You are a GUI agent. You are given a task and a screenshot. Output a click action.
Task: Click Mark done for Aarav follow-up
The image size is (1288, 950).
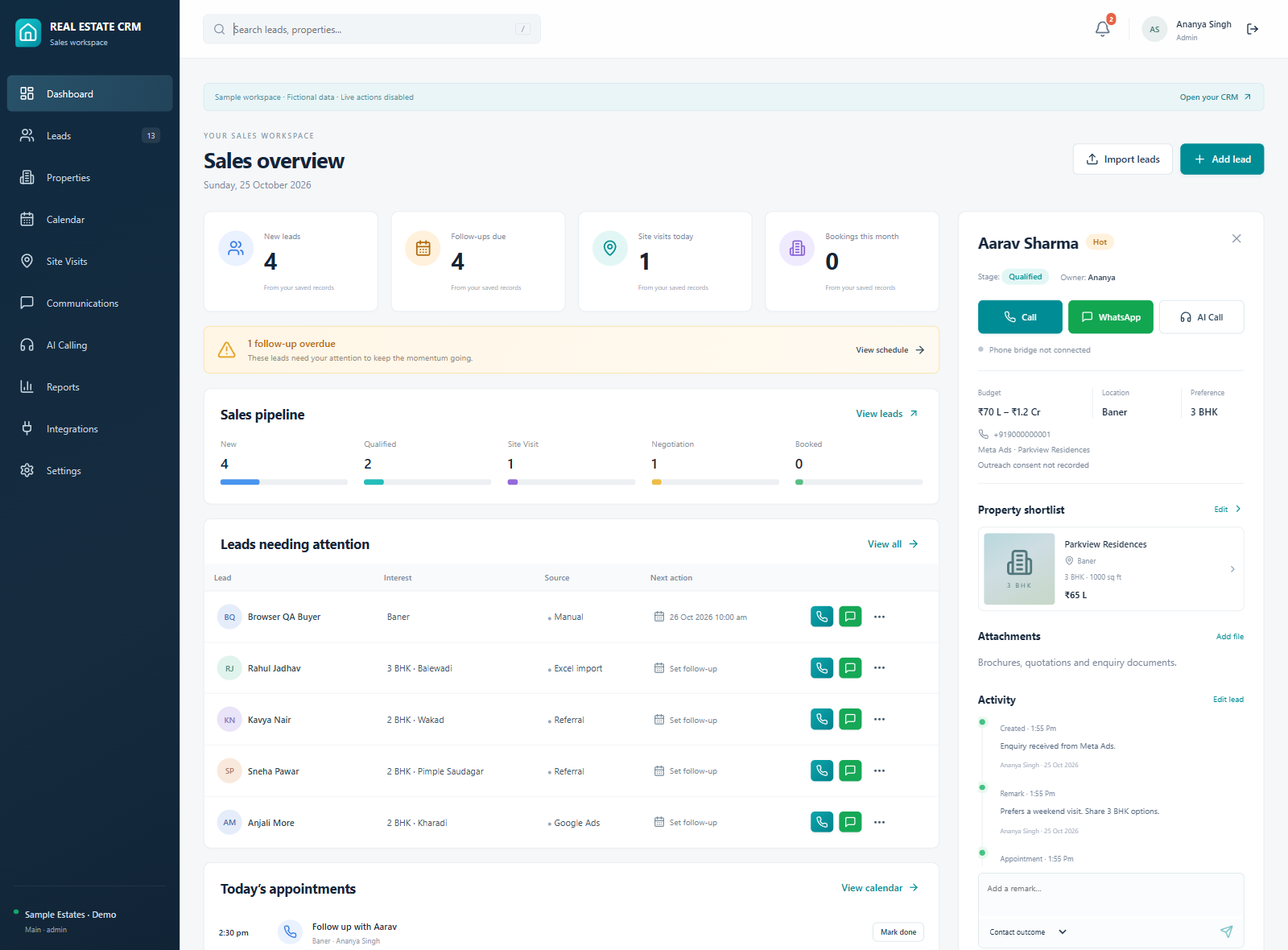[898, 932]
